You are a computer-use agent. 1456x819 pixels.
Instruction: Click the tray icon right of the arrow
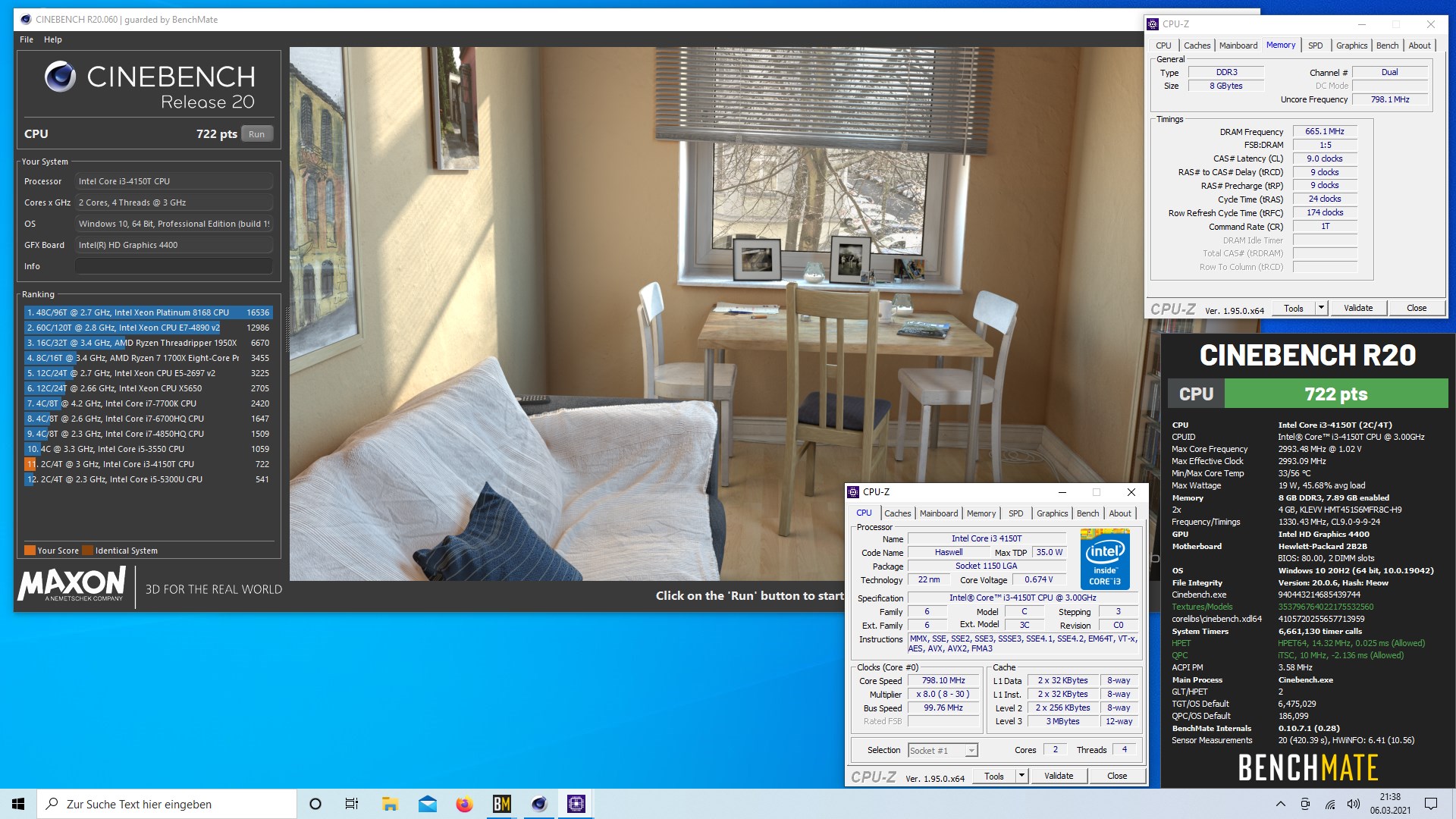(x=1305, y=804)
